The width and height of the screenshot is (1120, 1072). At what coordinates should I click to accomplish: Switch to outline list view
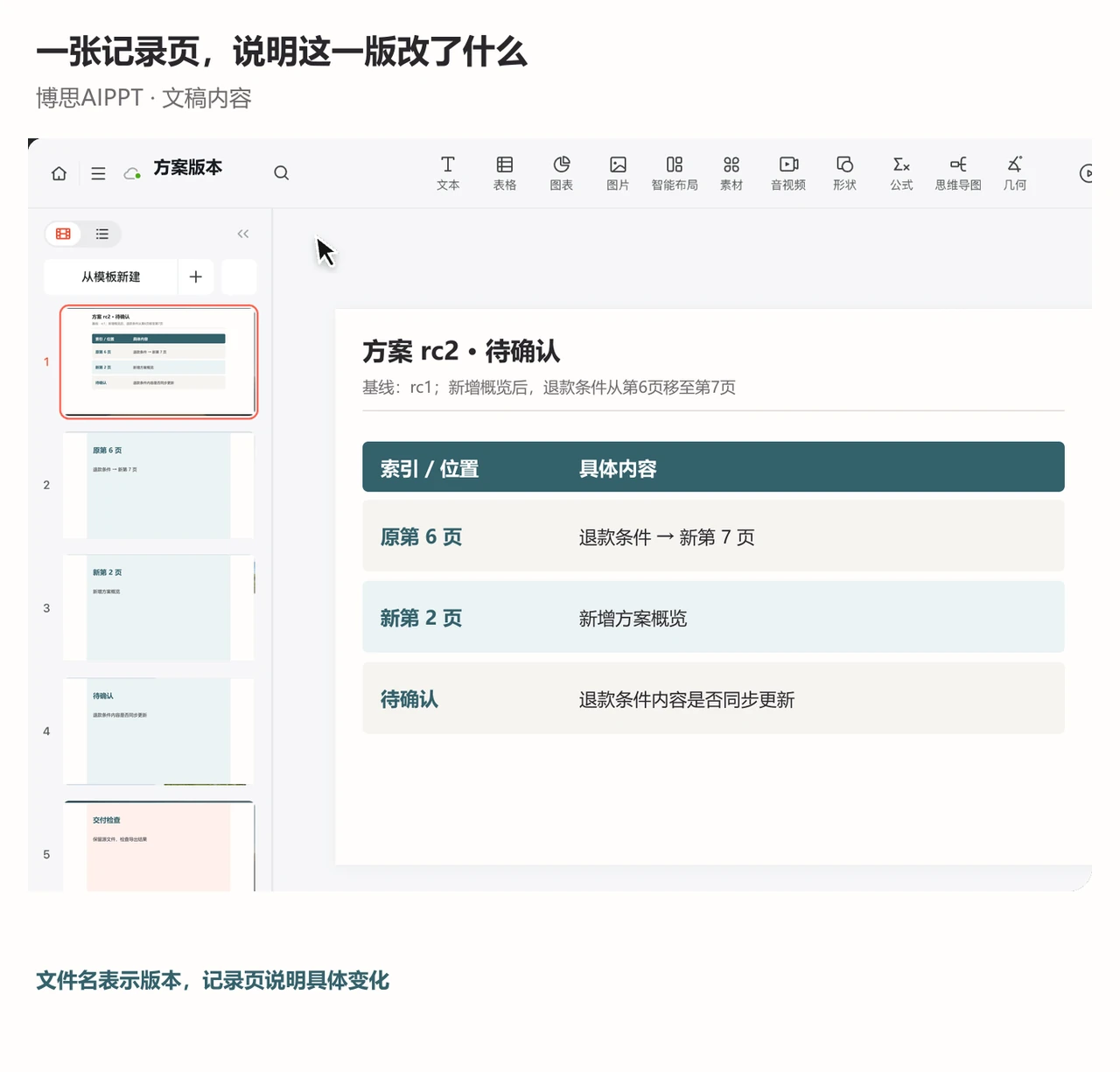click(102, 234)
